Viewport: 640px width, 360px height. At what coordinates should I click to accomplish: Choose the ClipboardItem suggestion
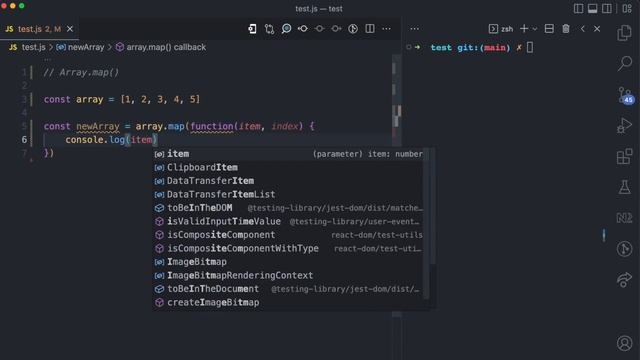pyautogui.click(x=288, y=167)
